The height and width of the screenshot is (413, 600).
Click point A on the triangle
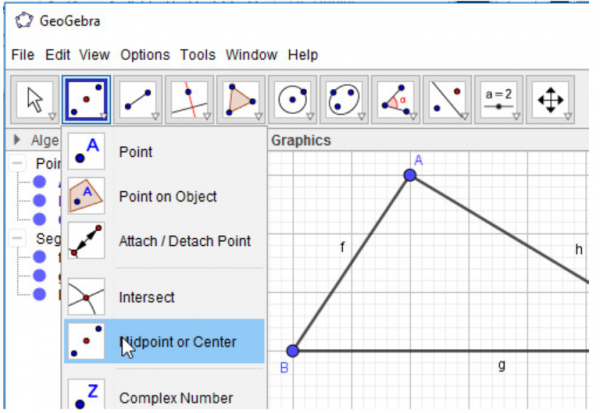click(x=410, y=176)
